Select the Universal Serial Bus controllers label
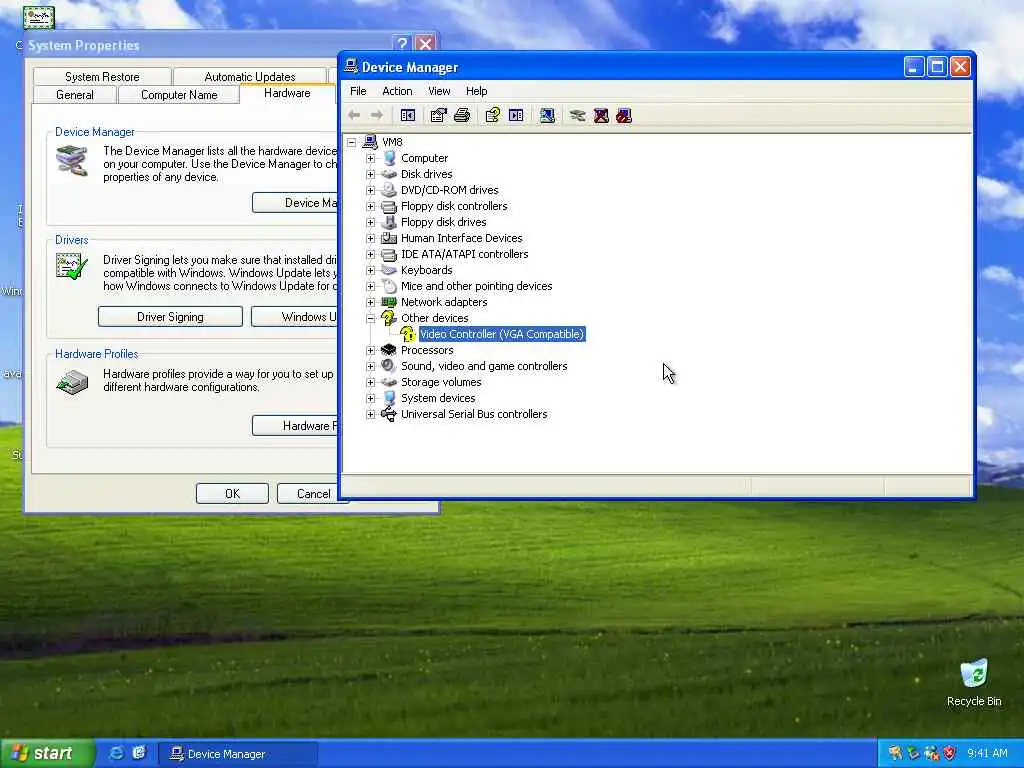Image resolution: width=1024 pixels, height=768 pixels. pos(474,414)
